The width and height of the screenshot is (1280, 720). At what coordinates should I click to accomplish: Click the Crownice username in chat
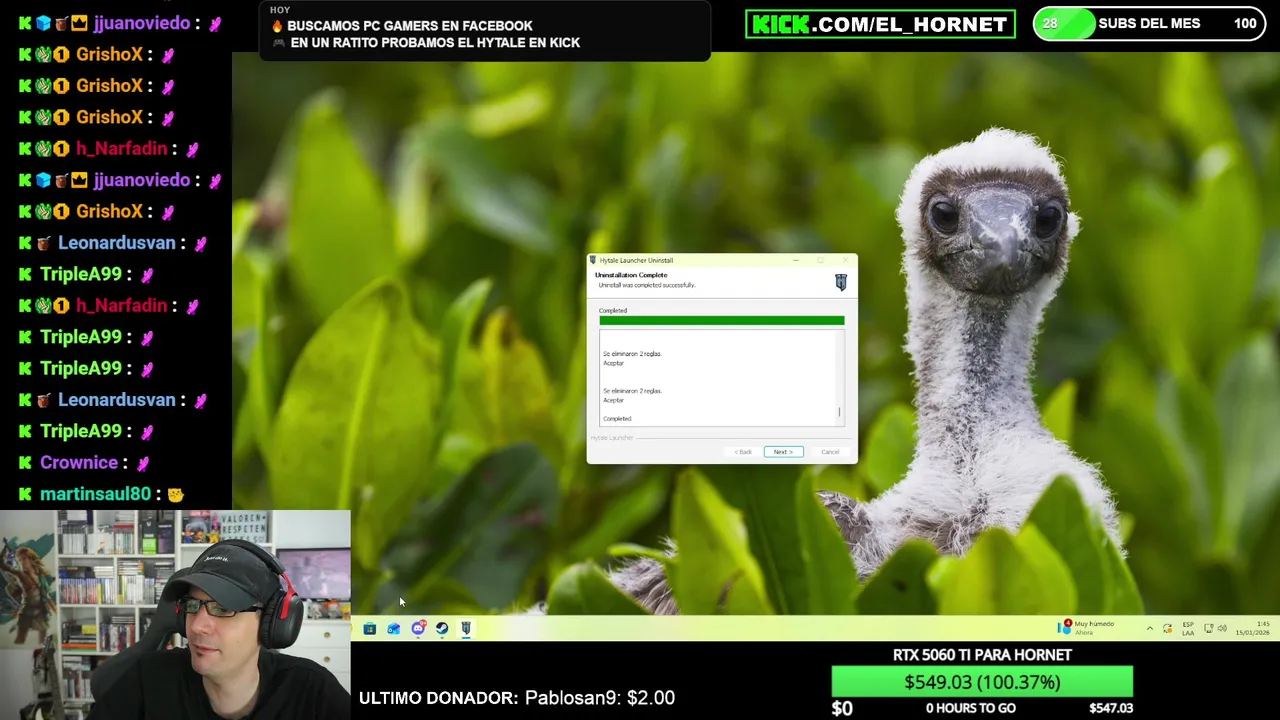[x=79, y=463]
